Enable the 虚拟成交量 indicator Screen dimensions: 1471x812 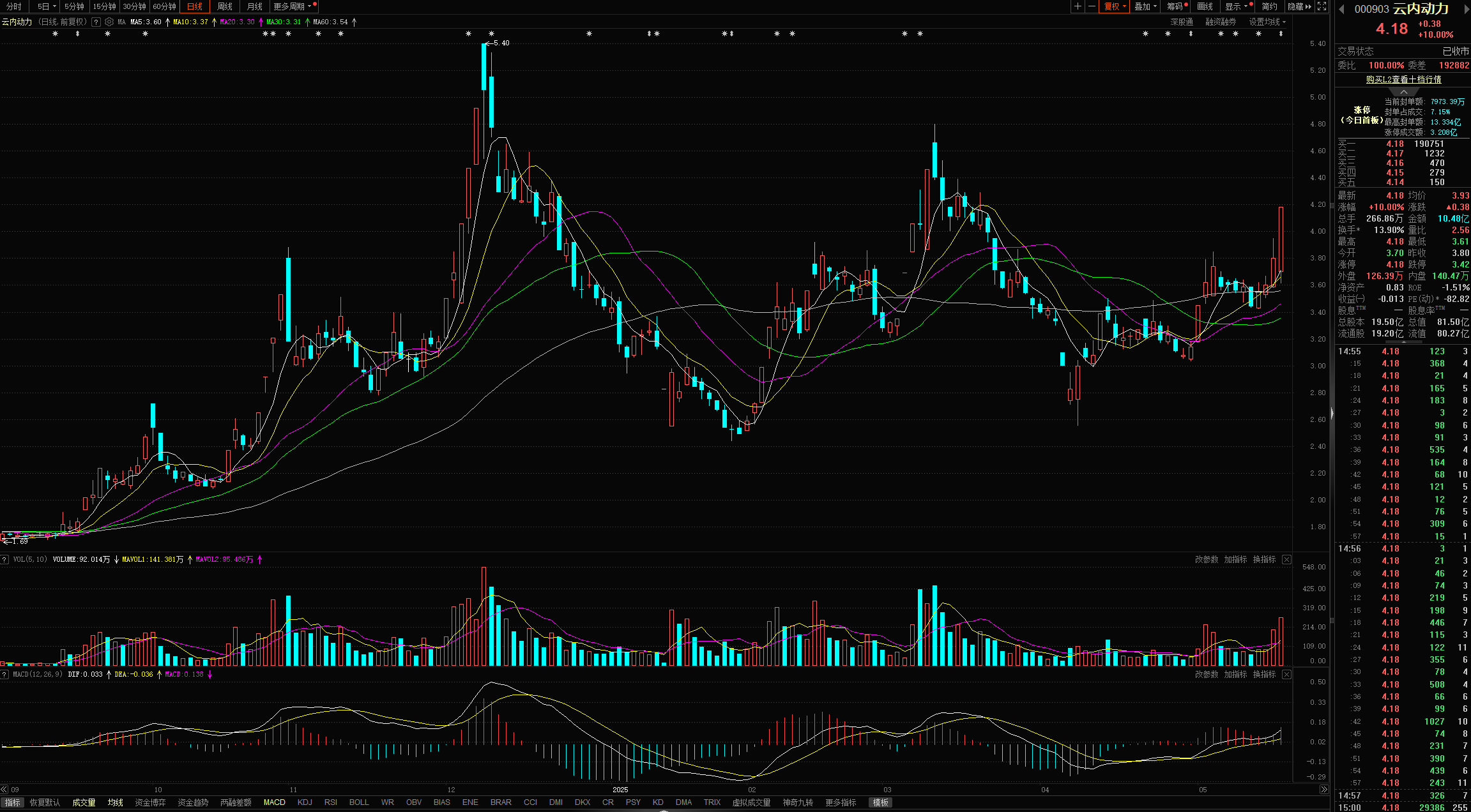(751, 803)
